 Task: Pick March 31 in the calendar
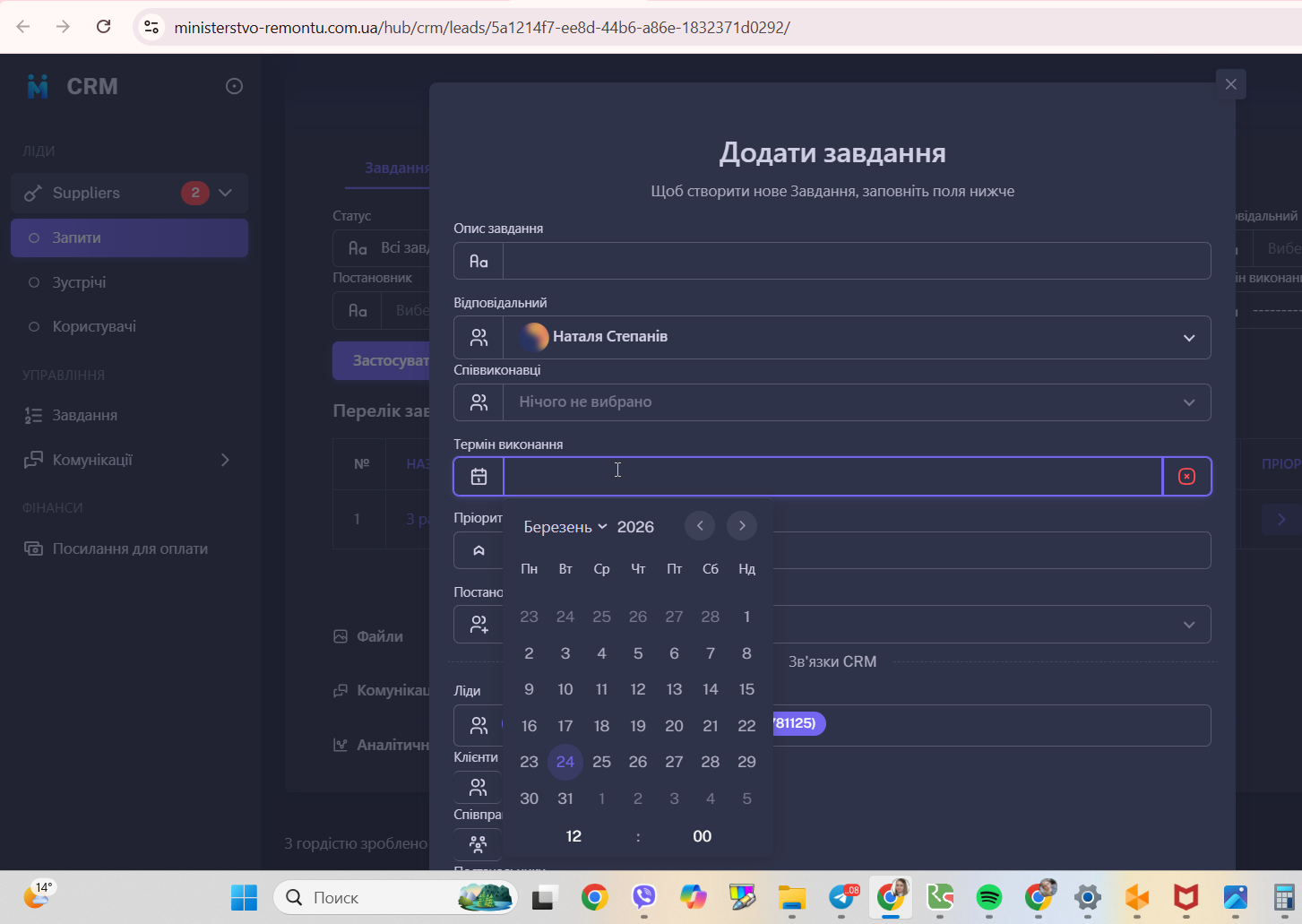coord(565,799)
